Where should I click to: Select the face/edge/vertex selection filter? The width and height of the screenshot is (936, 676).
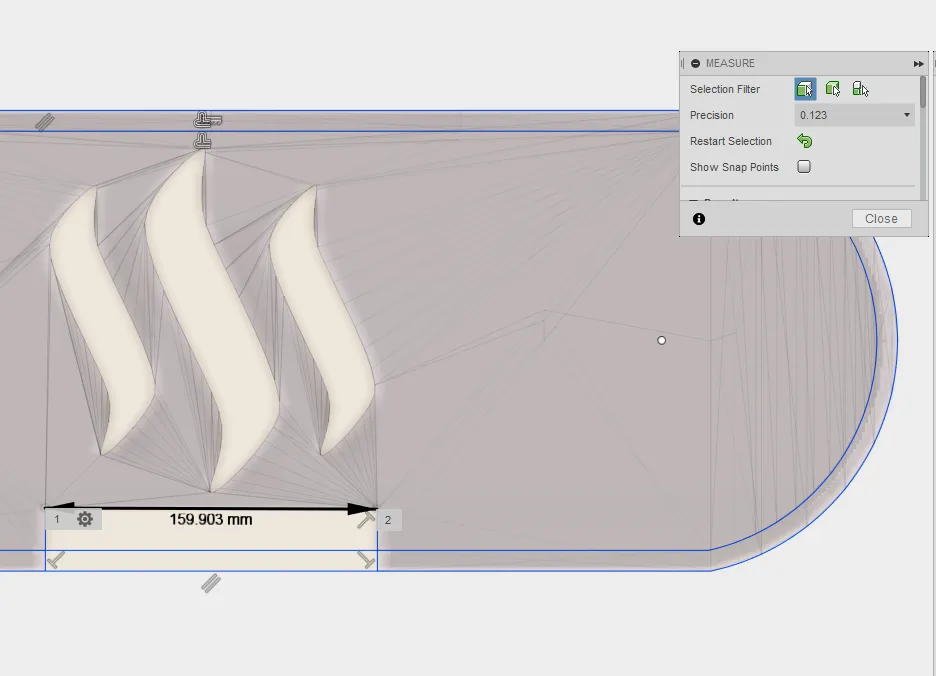tap(805, 89)
